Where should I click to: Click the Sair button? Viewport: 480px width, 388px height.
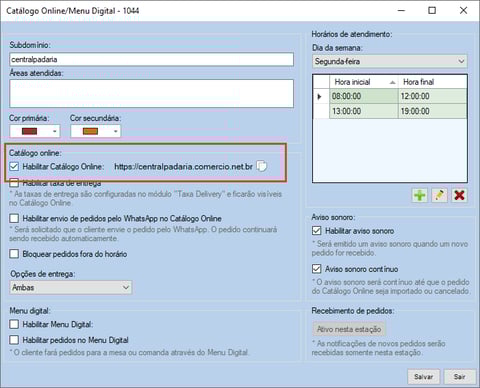(459, 377)
